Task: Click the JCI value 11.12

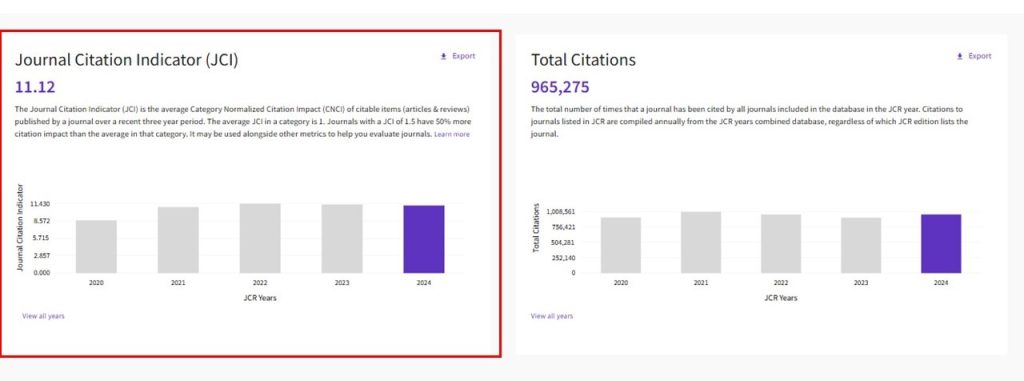Action: 35,87
